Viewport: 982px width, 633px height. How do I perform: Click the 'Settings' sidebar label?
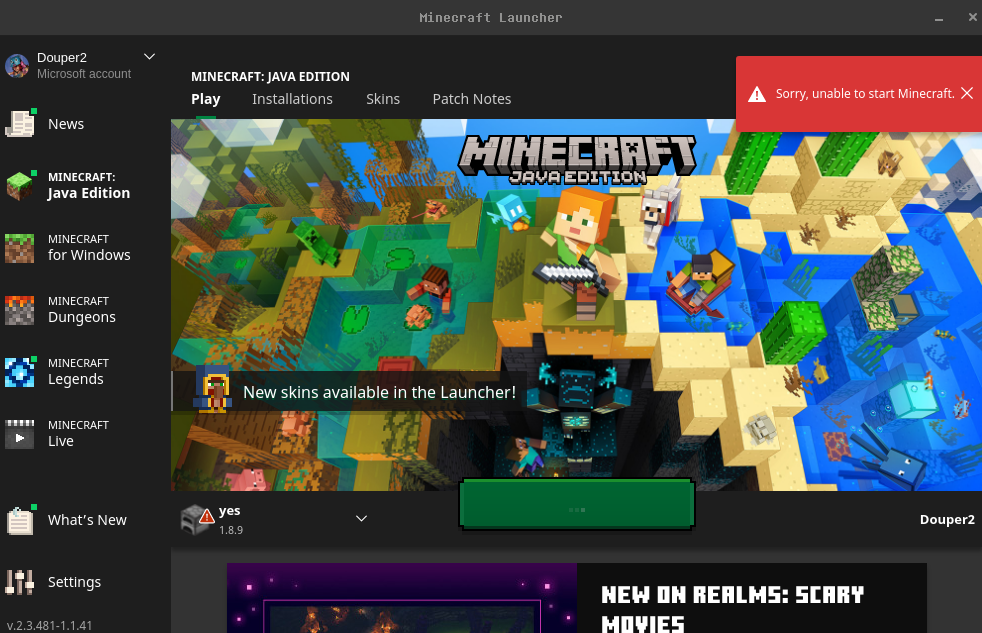74,582
